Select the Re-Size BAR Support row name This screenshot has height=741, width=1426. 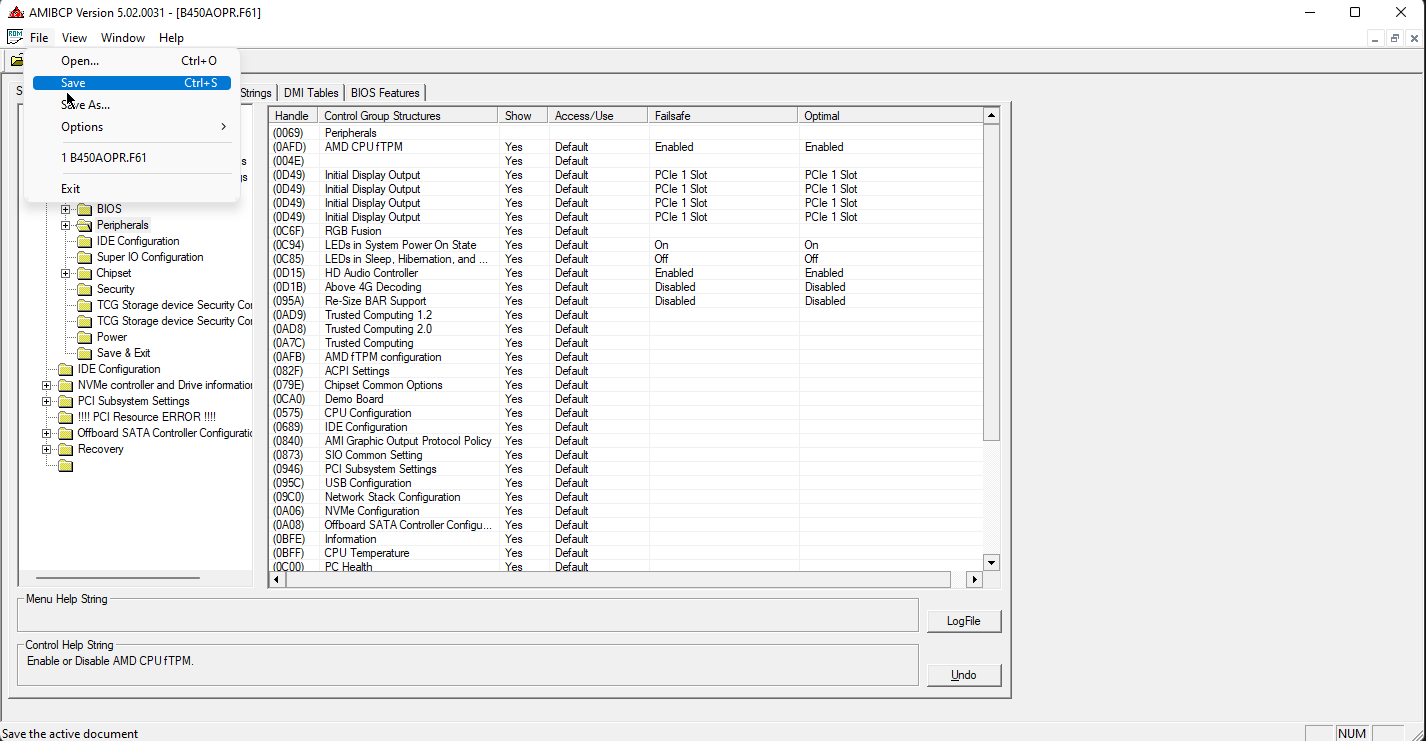(x=375, y=301)
